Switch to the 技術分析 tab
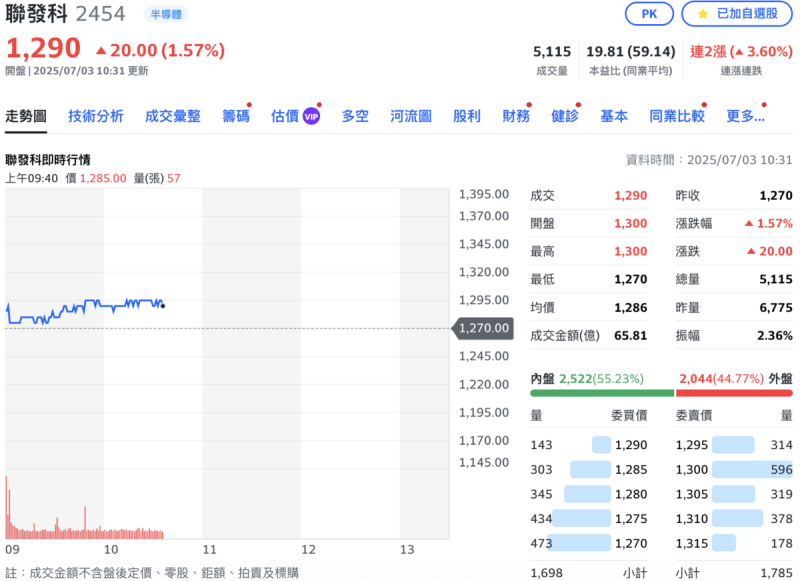The image size is (800, 581). pyautogui.click(x=96, y=116)
